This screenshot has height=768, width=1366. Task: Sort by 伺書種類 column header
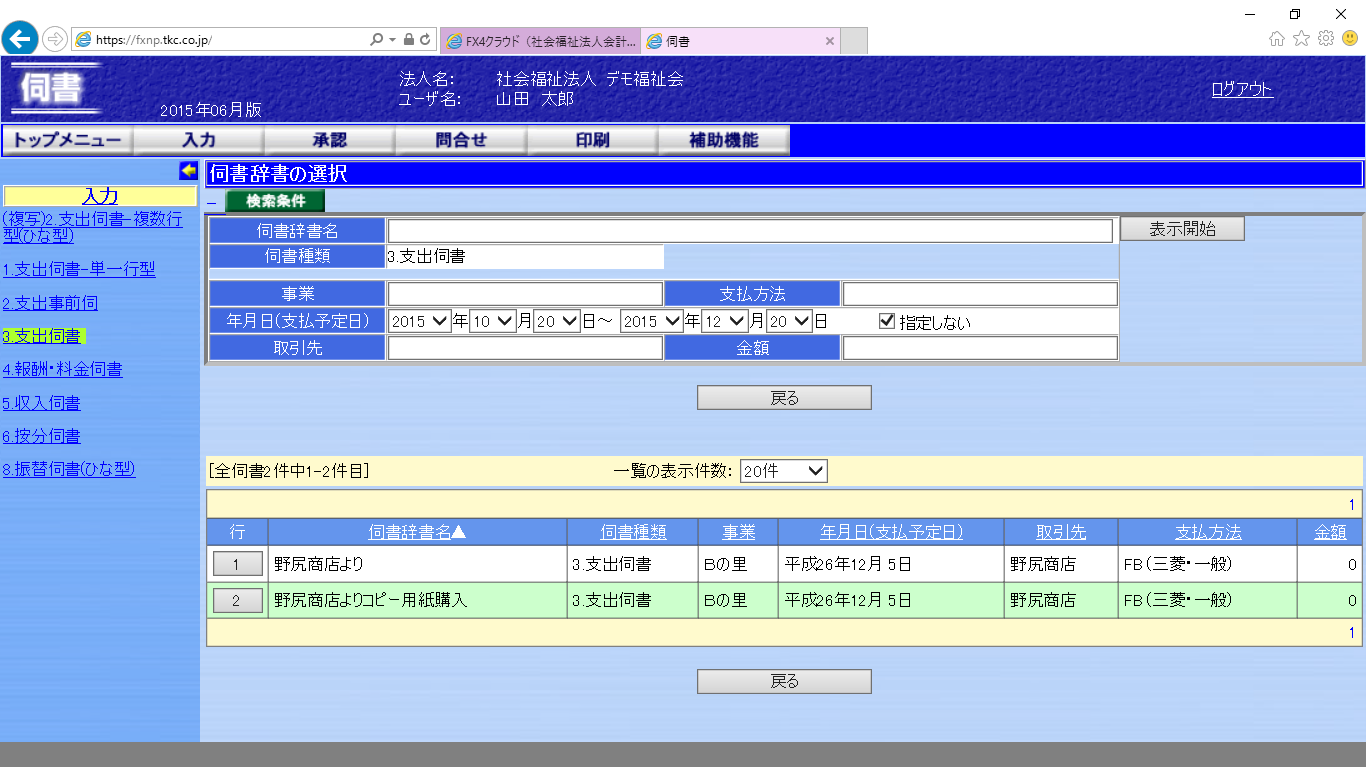click(x=633, y=533)
